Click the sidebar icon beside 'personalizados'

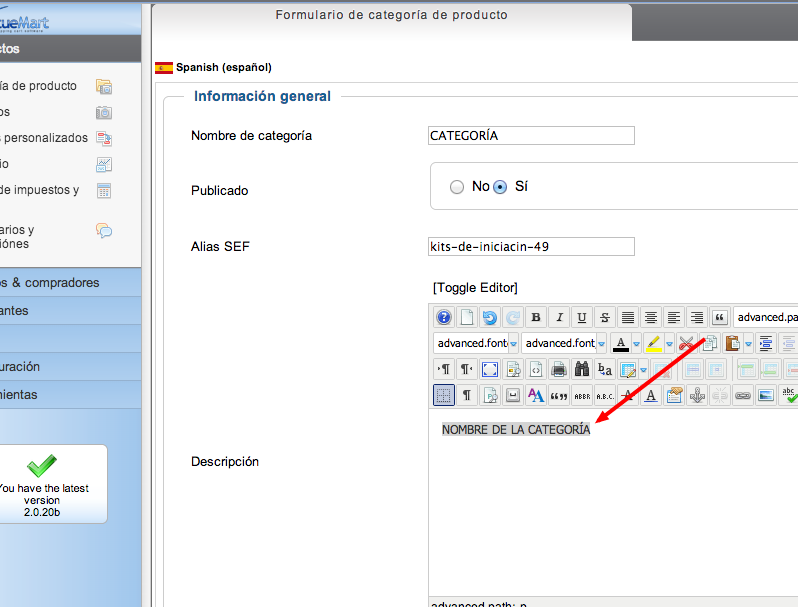click(104, 138)
